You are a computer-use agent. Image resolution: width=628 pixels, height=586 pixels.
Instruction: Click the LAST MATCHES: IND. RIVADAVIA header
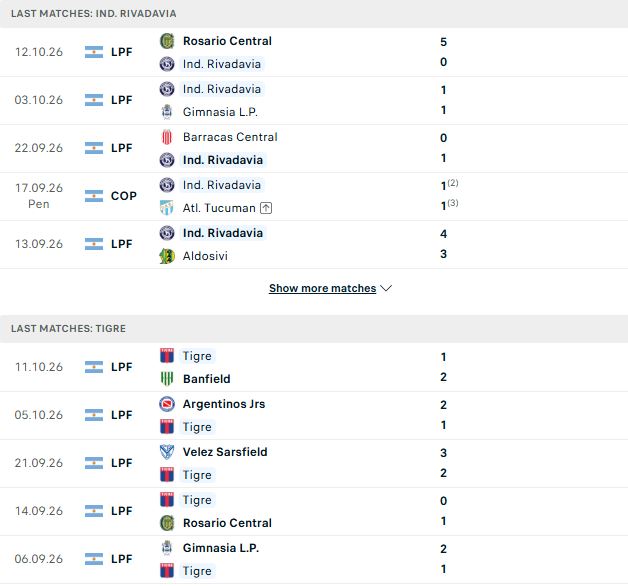[x=314, y=14]
